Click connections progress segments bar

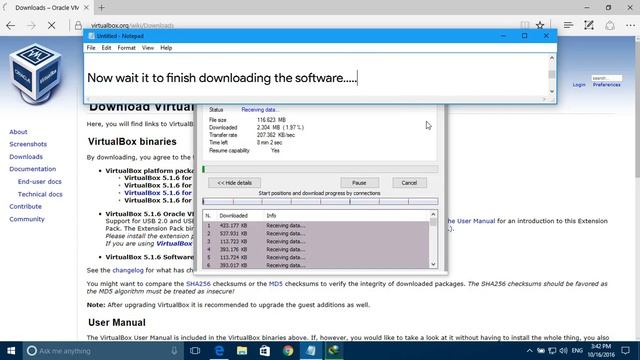[x=320, y=201]
